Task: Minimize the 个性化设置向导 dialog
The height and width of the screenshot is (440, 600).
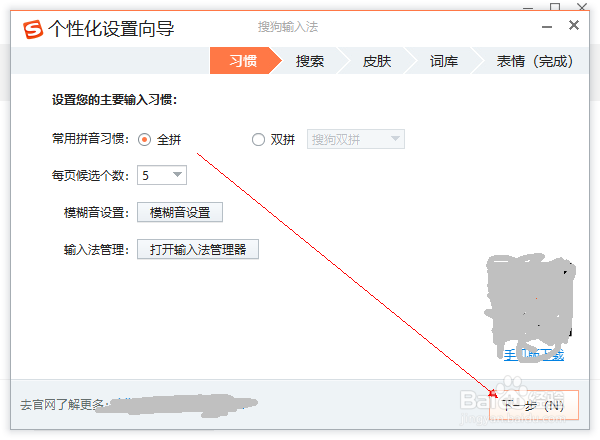Action: click(547, 27)
